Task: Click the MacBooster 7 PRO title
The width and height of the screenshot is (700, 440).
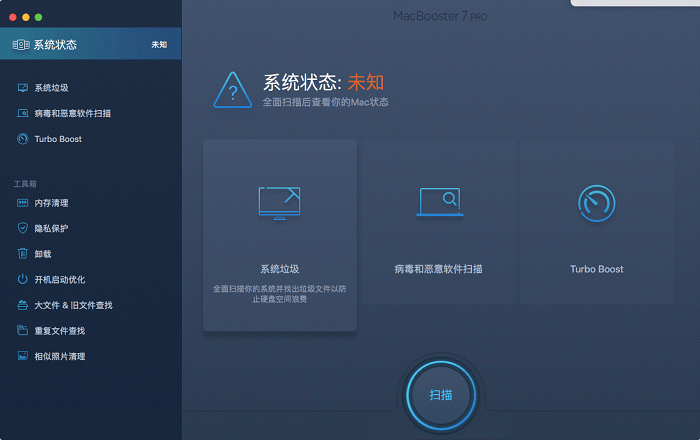Action: [440, 17]
